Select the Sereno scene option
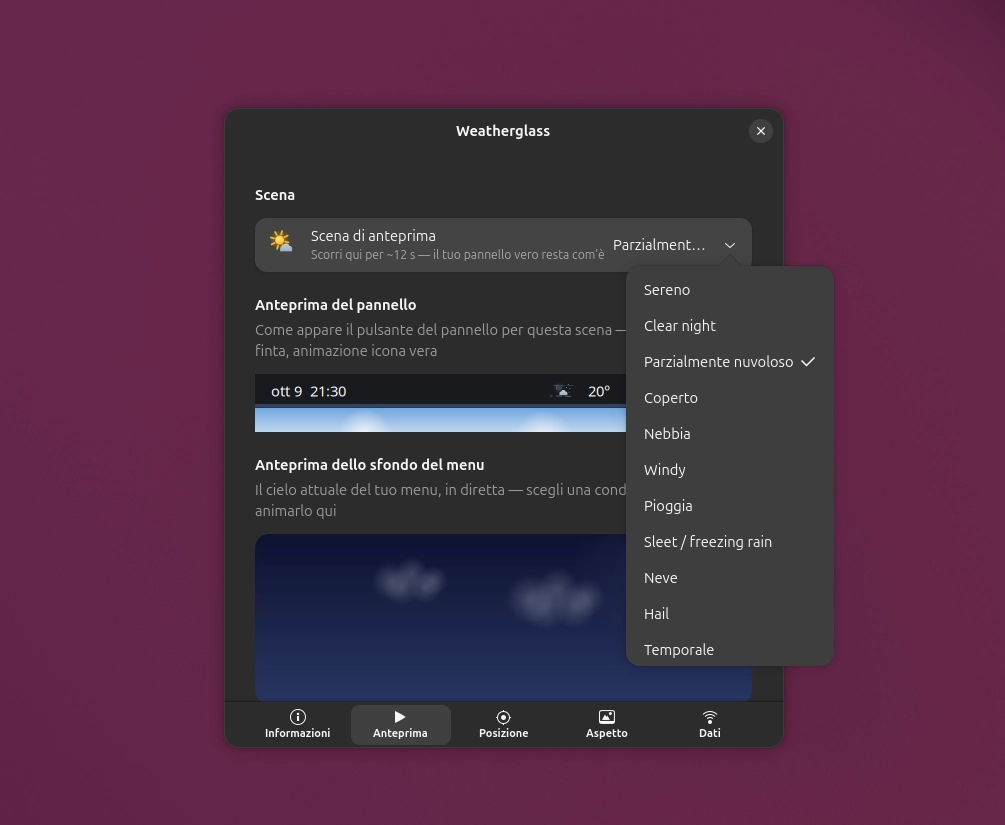Screen dimensions: 1005x825 pyautogui.click(x=729, y=290)
